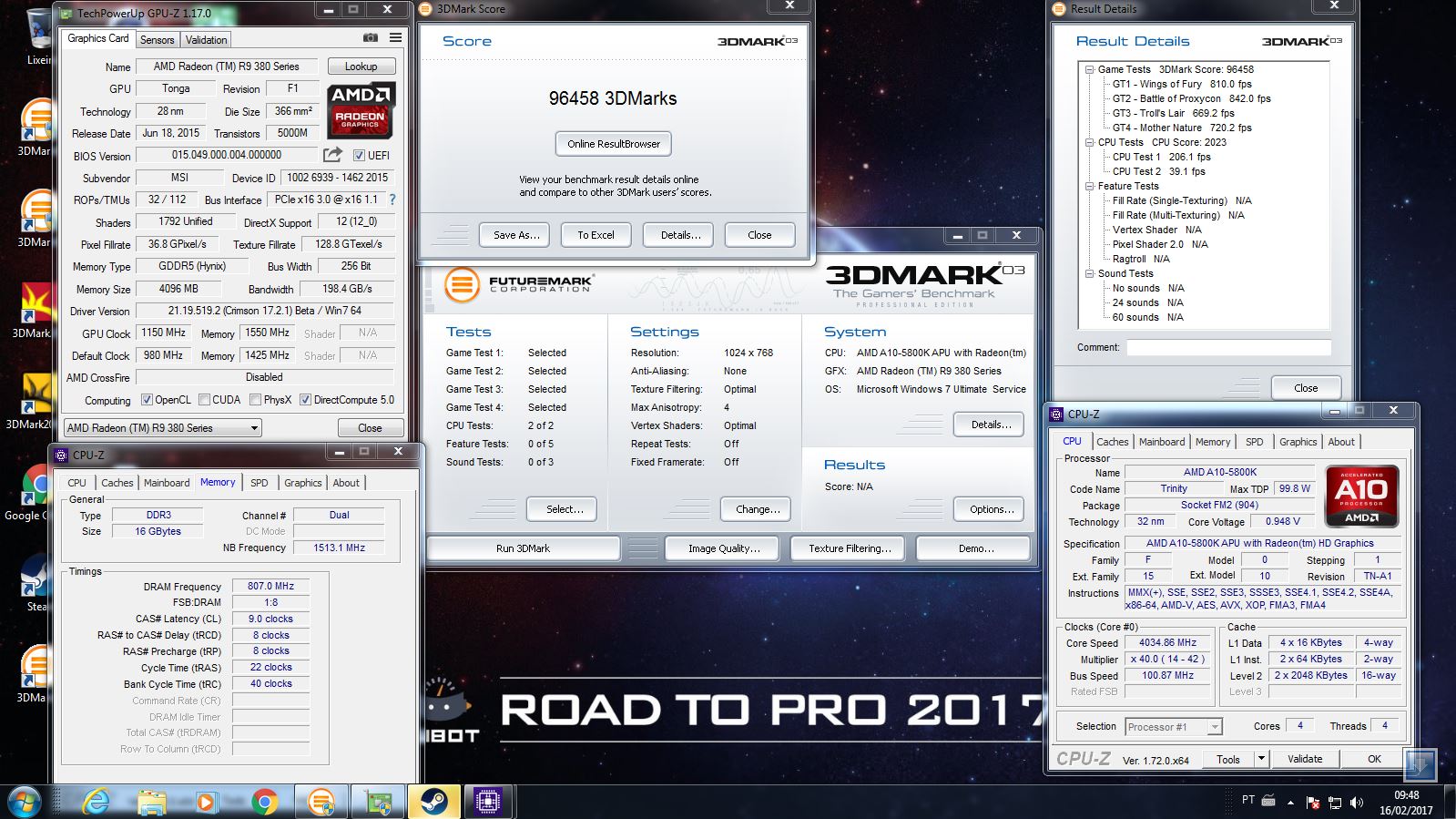Image resolution: width=1456 pixels, height=819 pixels.
Task: Click the AMD A10 processor logo in CPU-Z
Action: tap(1361, 497)
